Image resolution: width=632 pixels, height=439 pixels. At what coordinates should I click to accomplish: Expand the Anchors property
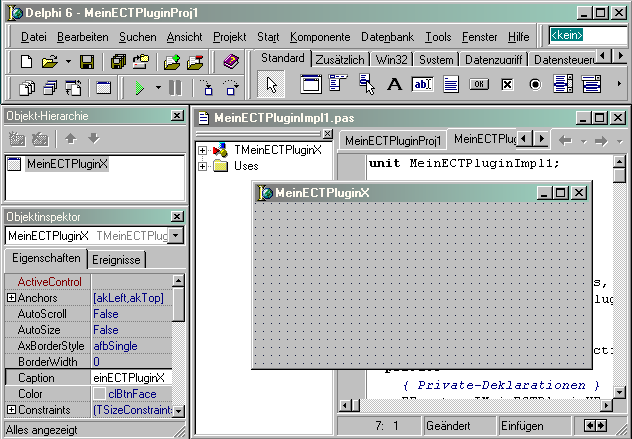point(11,298)
